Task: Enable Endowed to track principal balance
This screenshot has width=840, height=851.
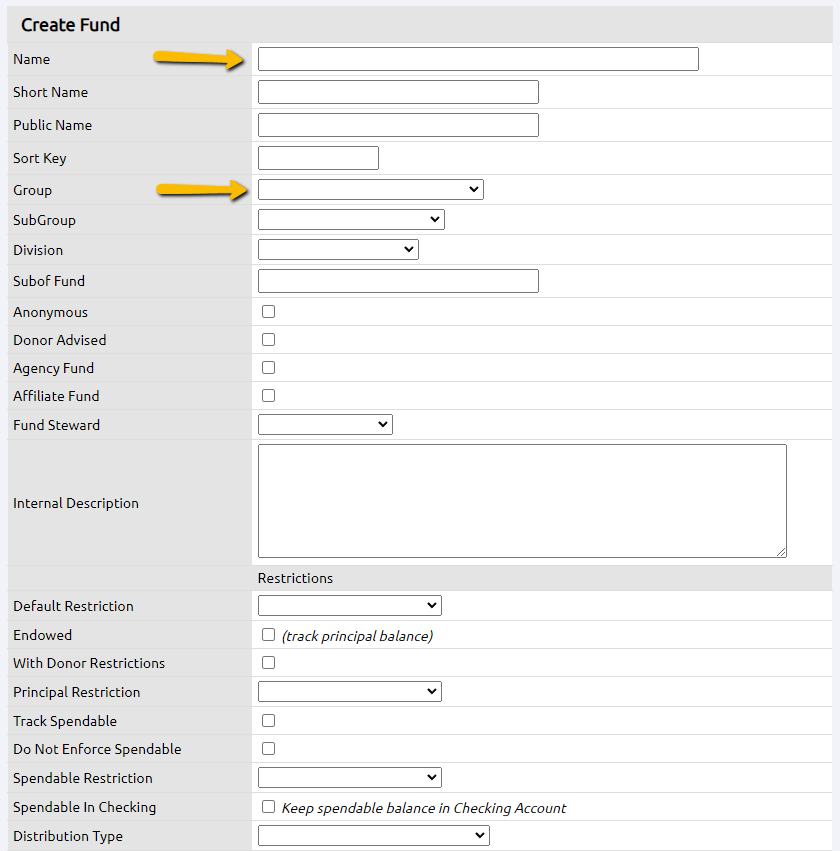Action: click(268, 634)
